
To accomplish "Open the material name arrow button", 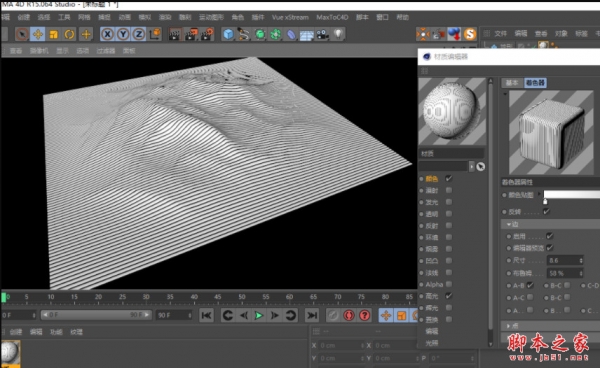I will 471,166.
